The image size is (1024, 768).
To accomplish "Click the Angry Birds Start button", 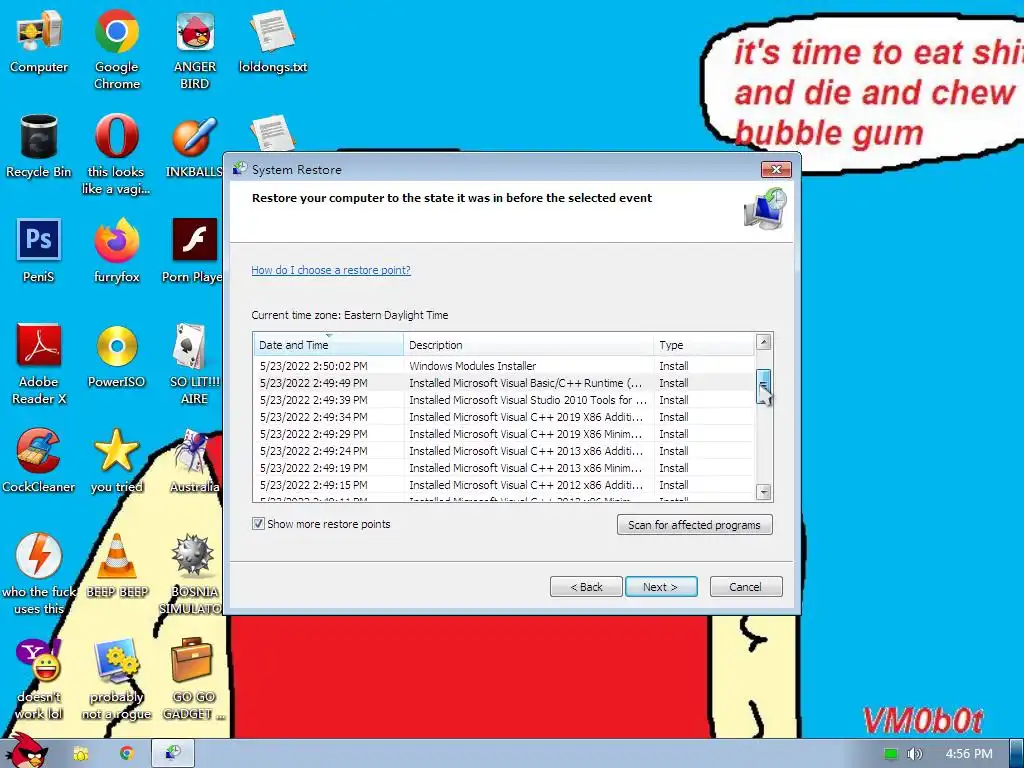I will [x=27, y=751].
